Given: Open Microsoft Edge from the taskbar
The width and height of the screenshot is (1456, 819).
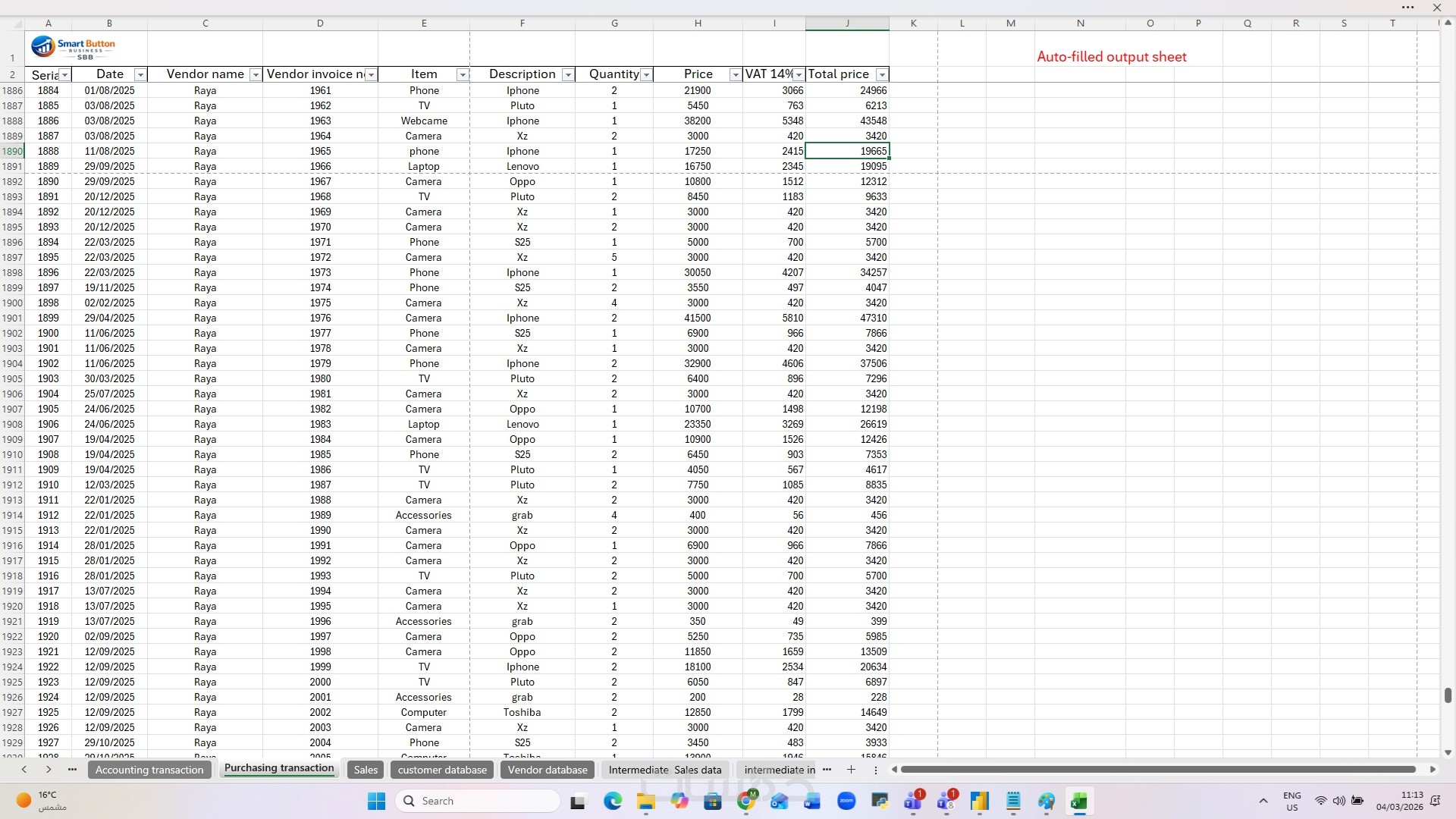Looking at the screenshot, I should (x=613, y=801).
